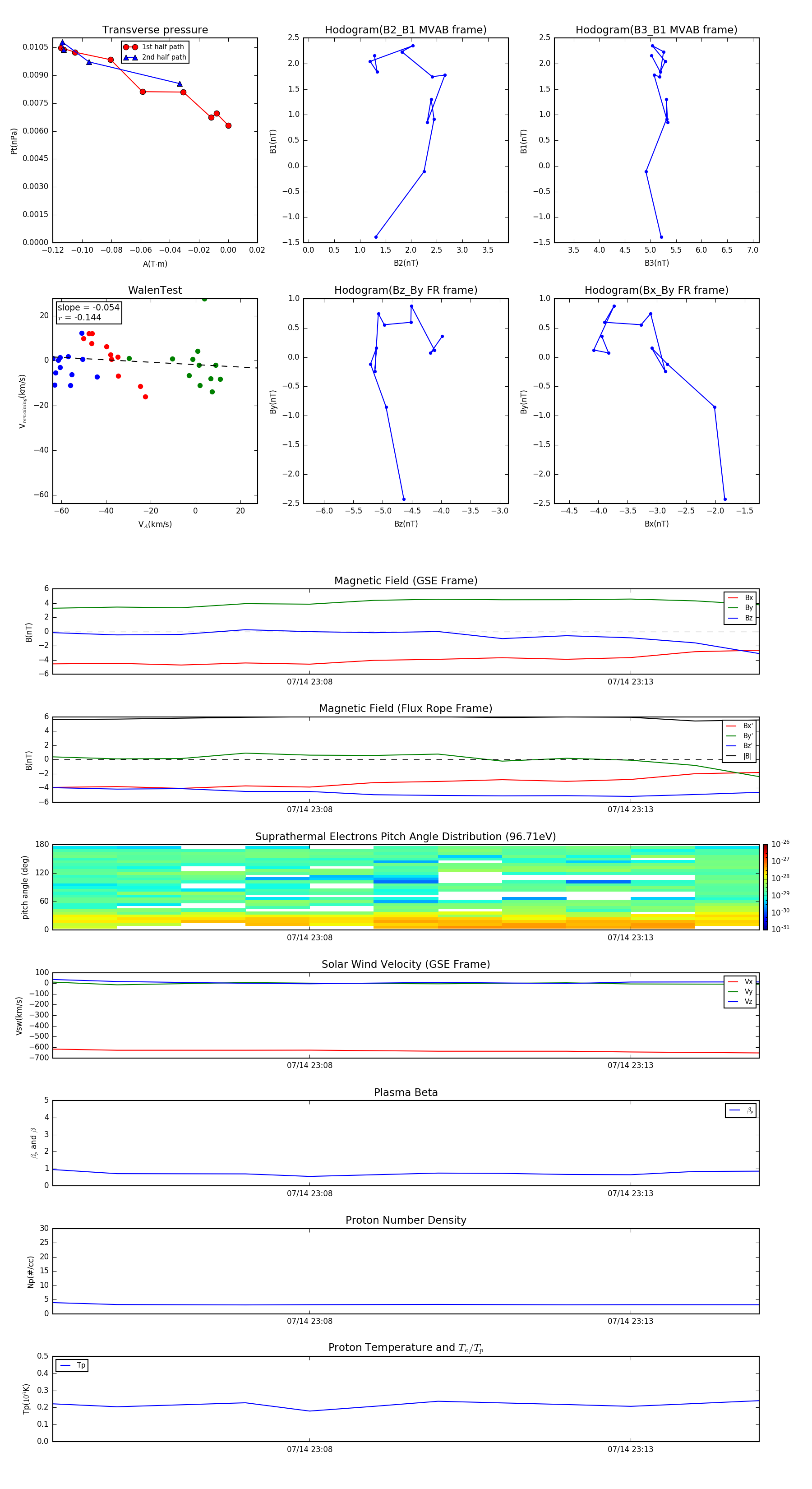Click 'Proton Temperature and Te/Tp' title

click(x=406, y=1348)
